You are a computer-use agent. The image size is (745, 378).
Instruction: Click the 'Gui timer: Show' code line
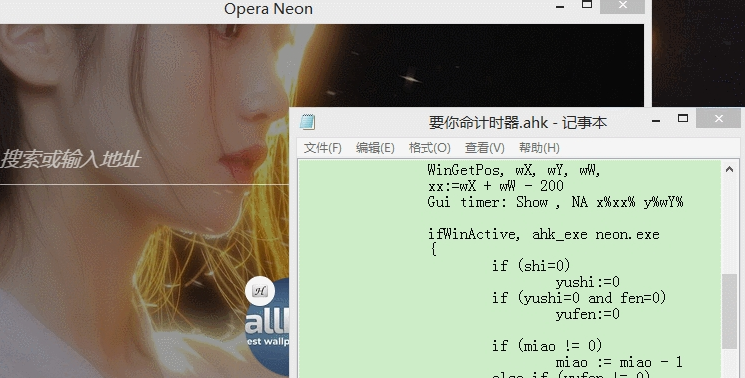coord(555,202)
